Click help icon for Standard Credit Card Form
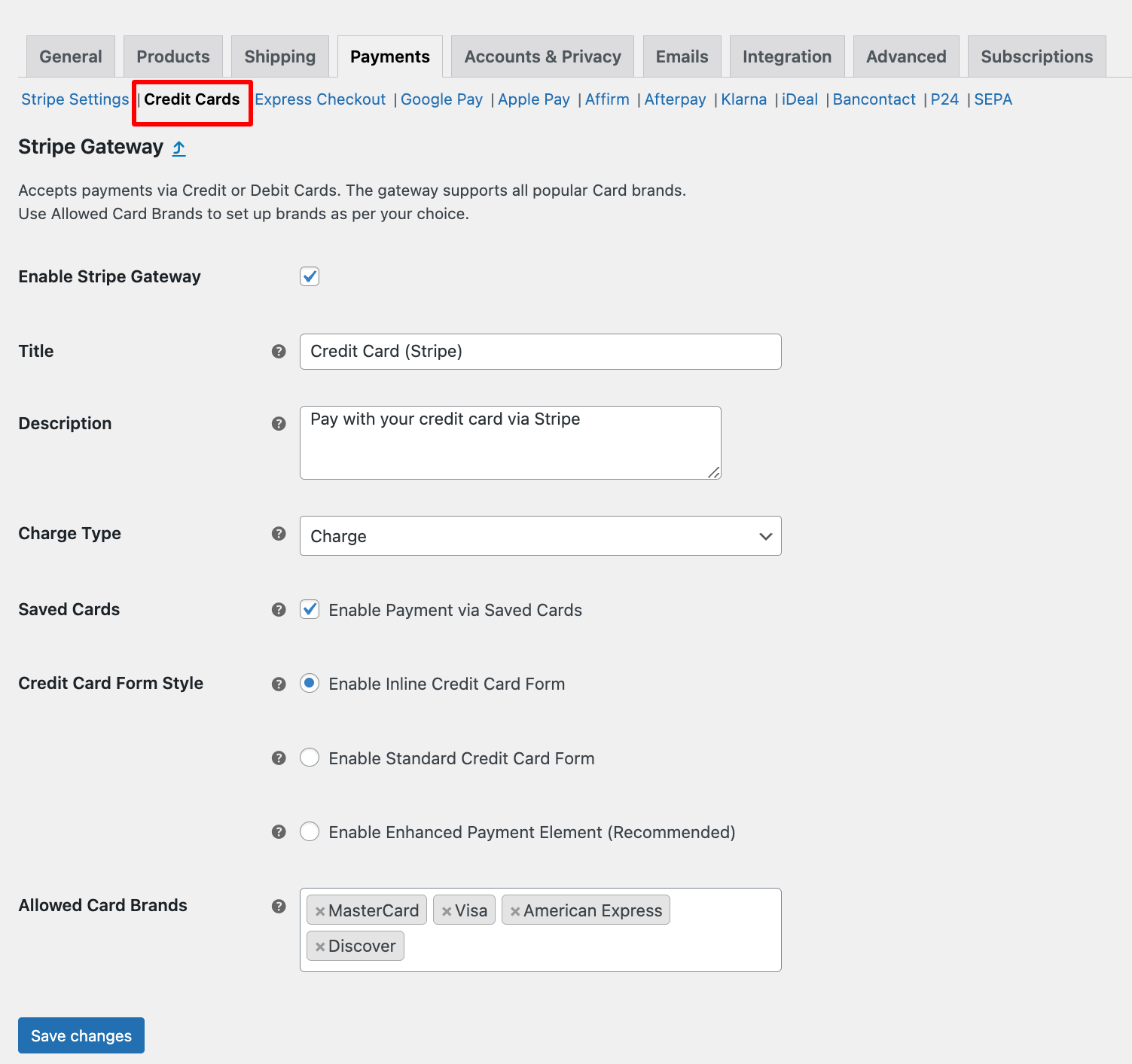This screenshot has width=1132, height=1064. [279, 758]
